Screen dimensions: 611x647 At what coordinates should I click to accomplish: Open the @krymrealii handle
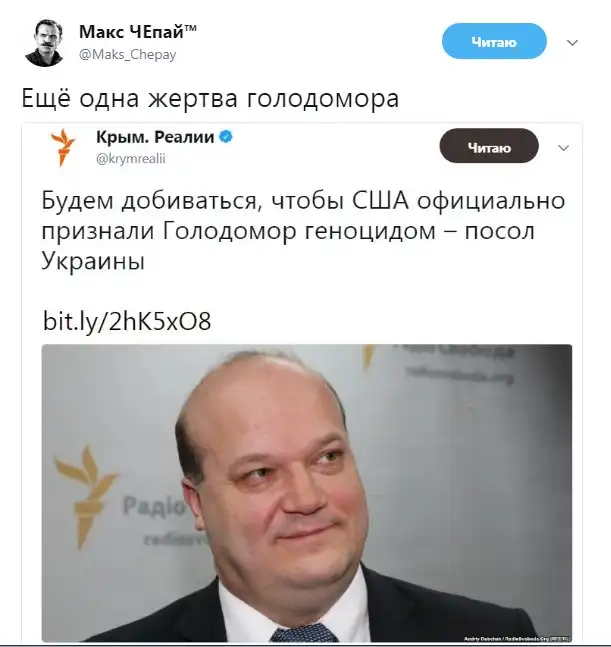[x=130, y=158]
